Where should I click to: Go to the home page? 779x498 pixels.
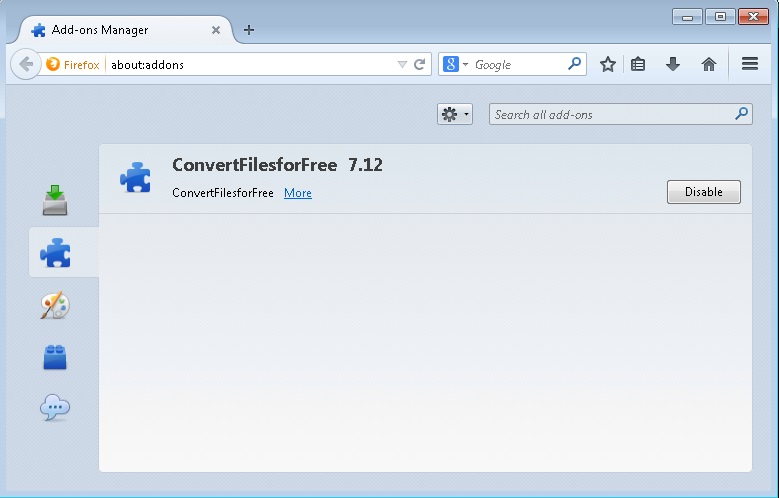coord(708,64)
